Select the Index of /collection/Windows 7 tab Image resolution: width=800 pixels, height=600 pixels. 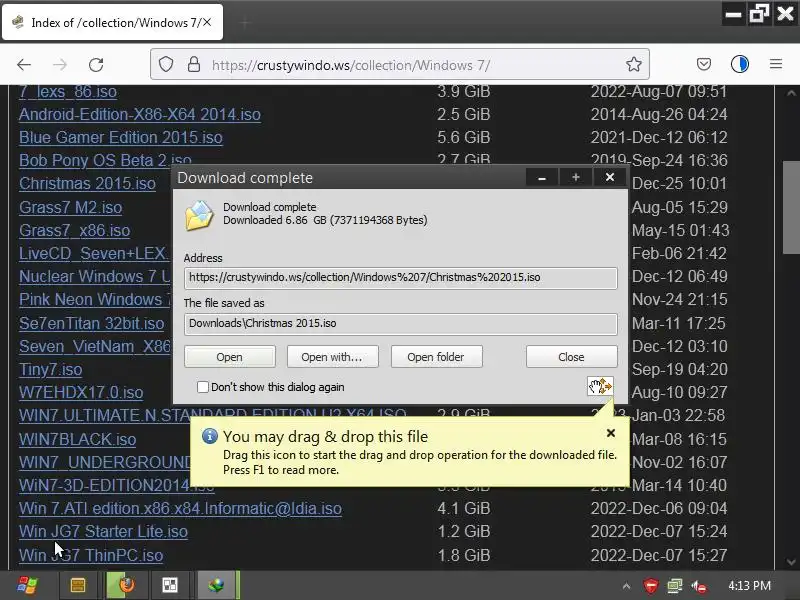pos(113,22)
